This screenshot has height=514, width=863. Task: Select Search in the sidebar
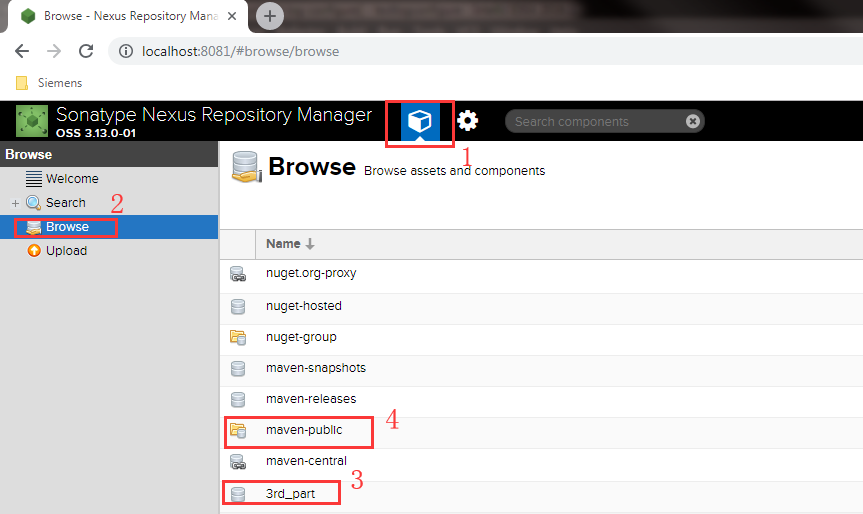click(x=65, y=203)
